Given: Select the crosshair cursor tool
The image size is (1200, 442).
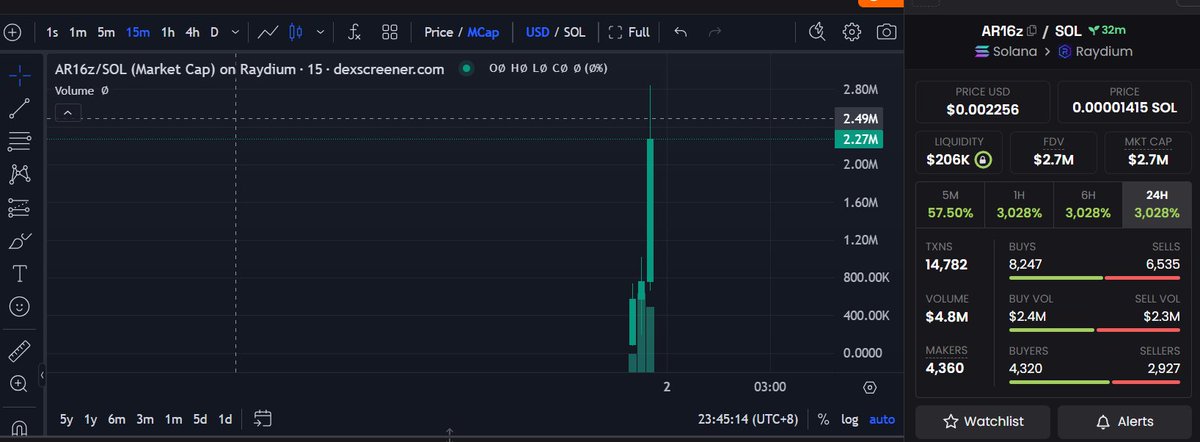Looking at the screenshot, I should [19, 76].
